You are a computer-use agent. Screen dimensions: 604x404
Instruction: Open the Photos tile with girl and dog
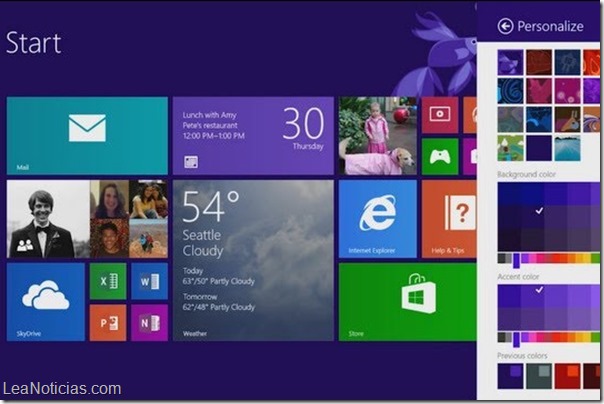click(x=378, y=136)
